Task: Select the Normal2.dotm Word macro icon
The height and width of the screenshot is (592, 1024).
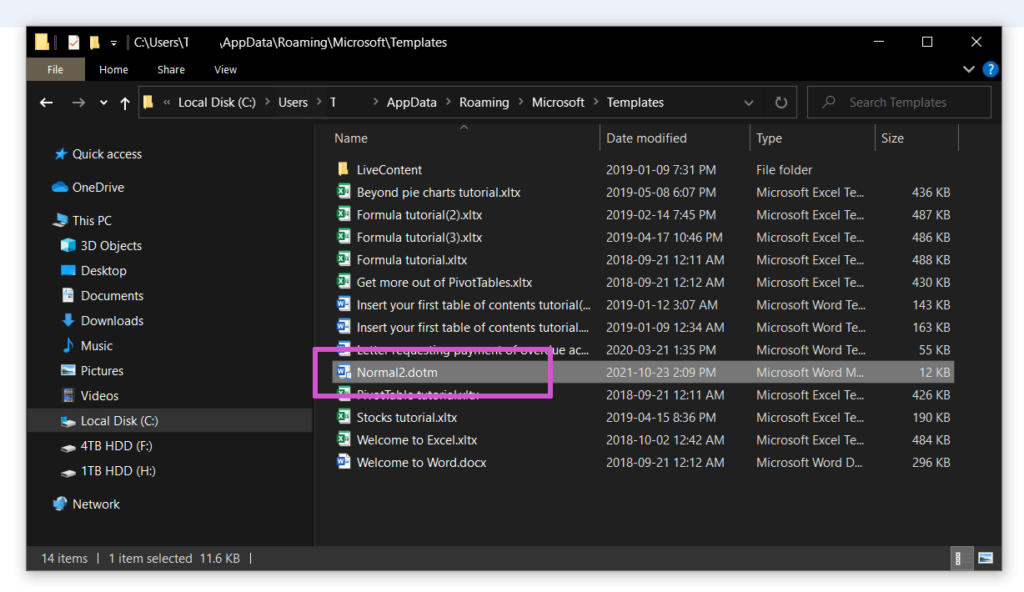Action: [343, 372]
